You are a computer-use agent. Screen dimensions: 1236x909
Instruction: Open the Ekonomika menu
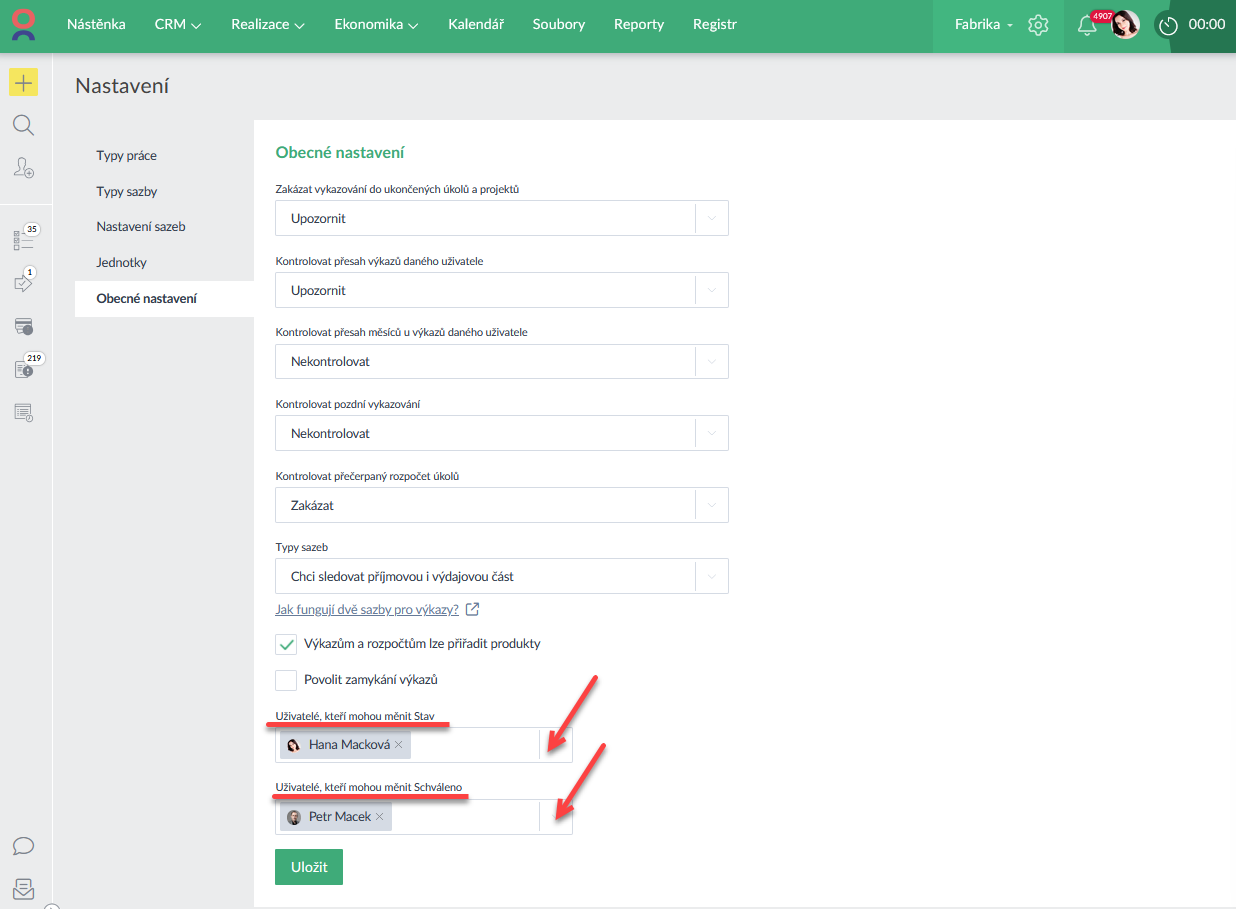pyautogui.click(x=376, y=25)
